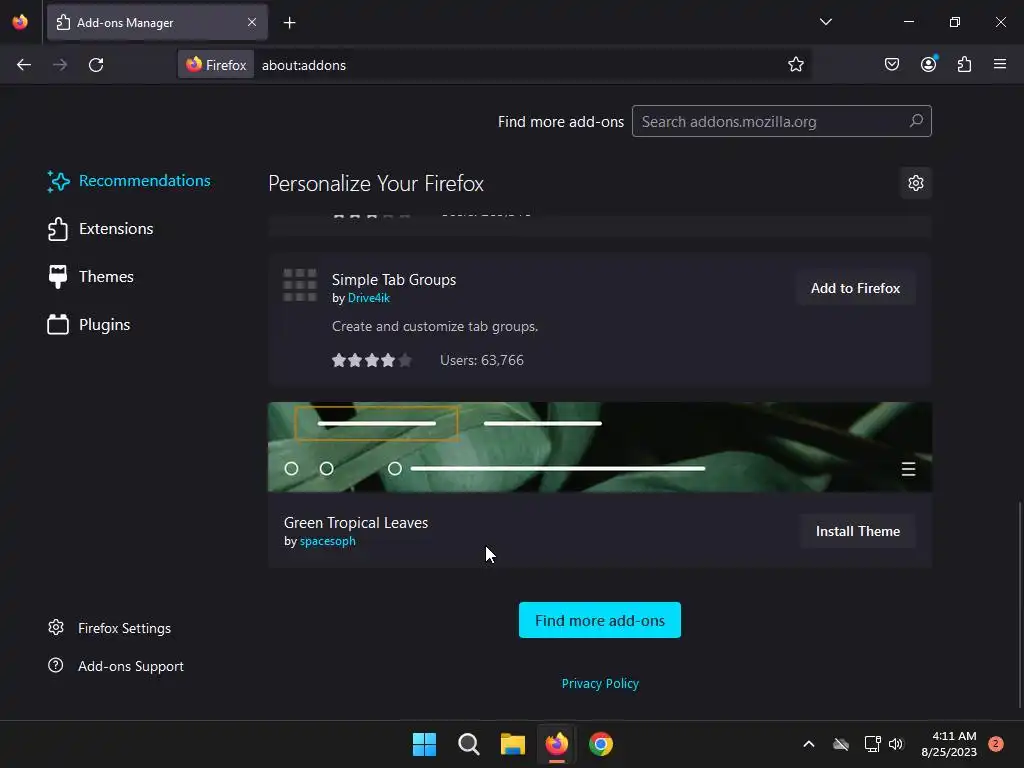The width and height of the screenshot is (1024, 768).
Task: Open the notification badge showing 2
Action: tap(995, 744)
